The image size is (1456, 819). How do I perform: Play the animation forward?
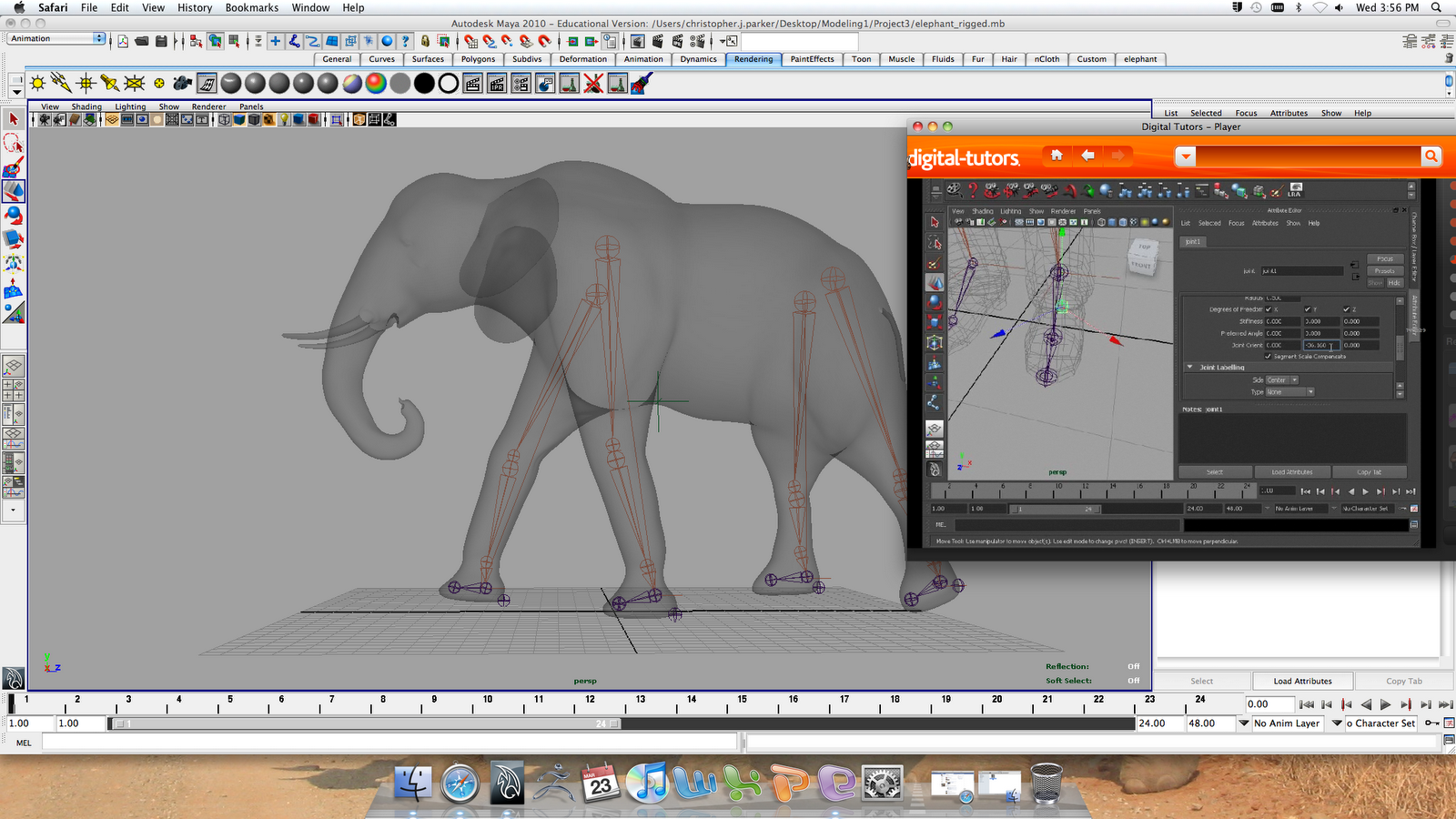1385,704
